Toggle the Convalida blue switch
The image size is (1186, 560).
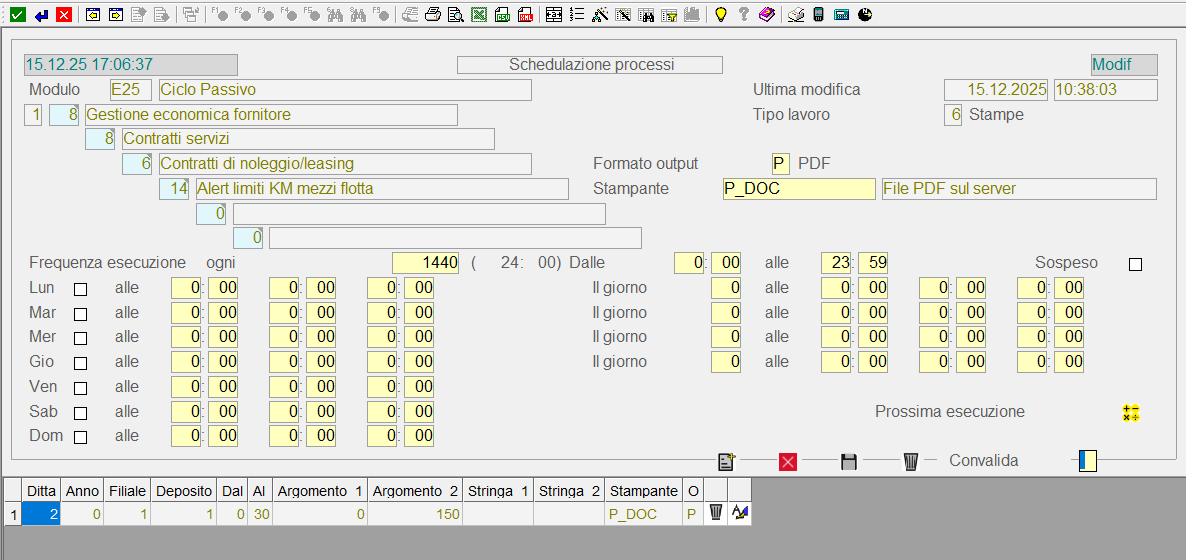click(1088, 461)
